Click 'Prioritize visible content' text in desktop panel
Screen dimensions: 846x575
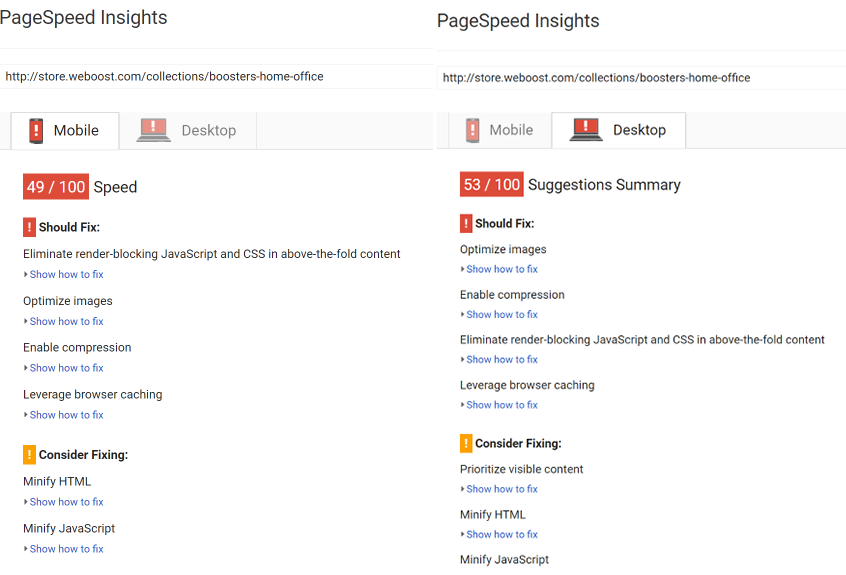pos(522,469)
